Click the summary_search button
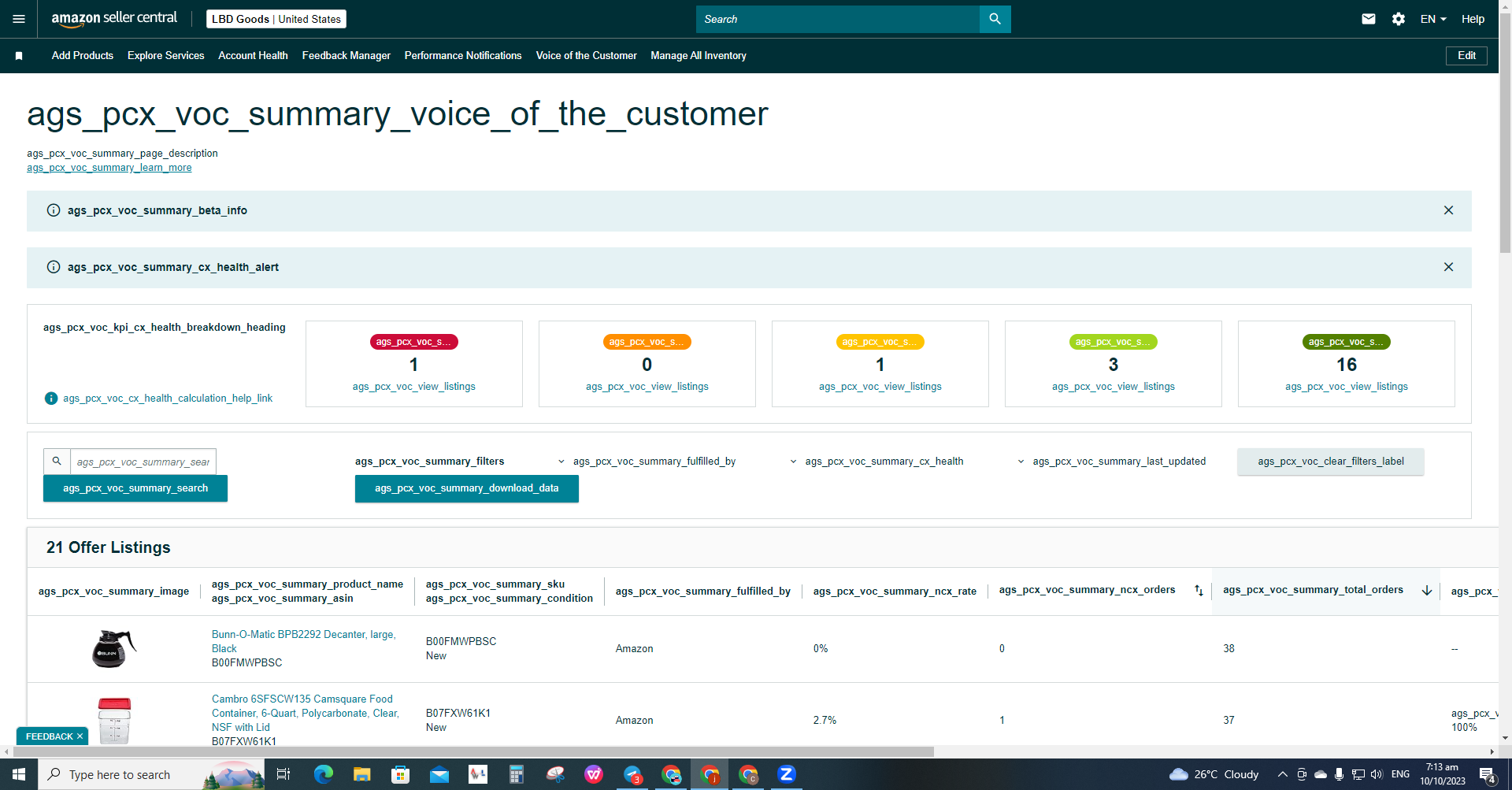The image size is (1512, 790). pyautogui.click(x=135, y=488)
